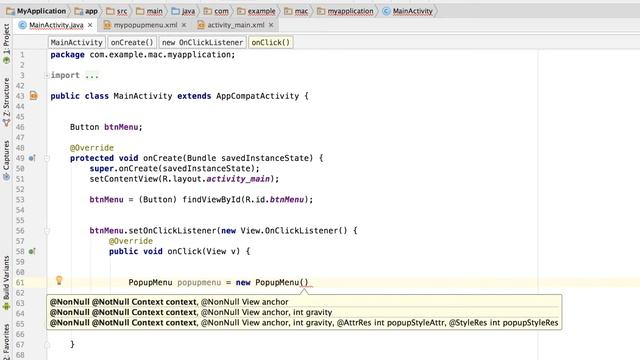Click super.onCreate call on line 50
The image size is (640, 360).
pos(174,169)
